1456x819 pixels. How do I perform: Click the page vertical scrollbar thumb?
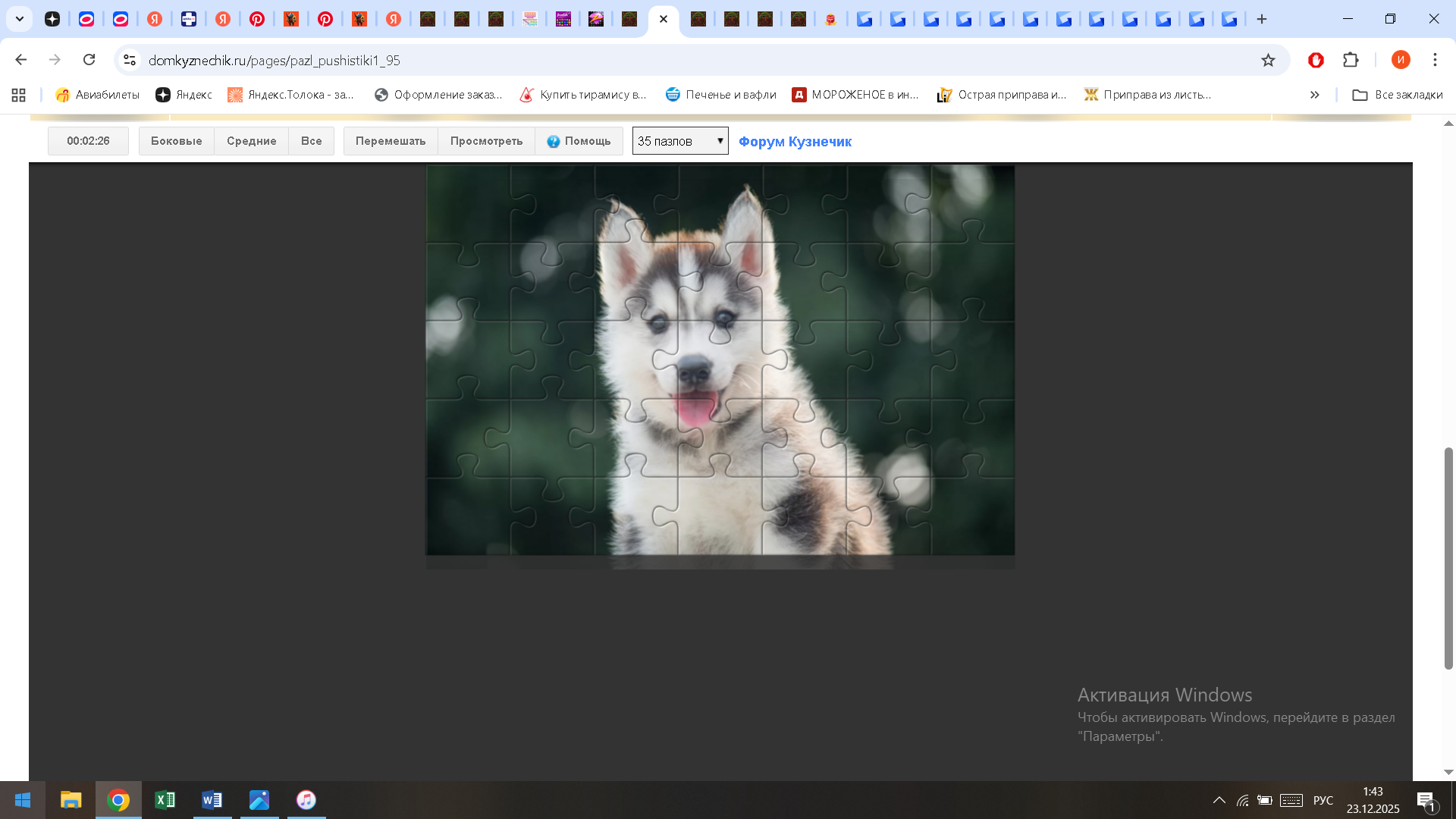[1448, 557]
